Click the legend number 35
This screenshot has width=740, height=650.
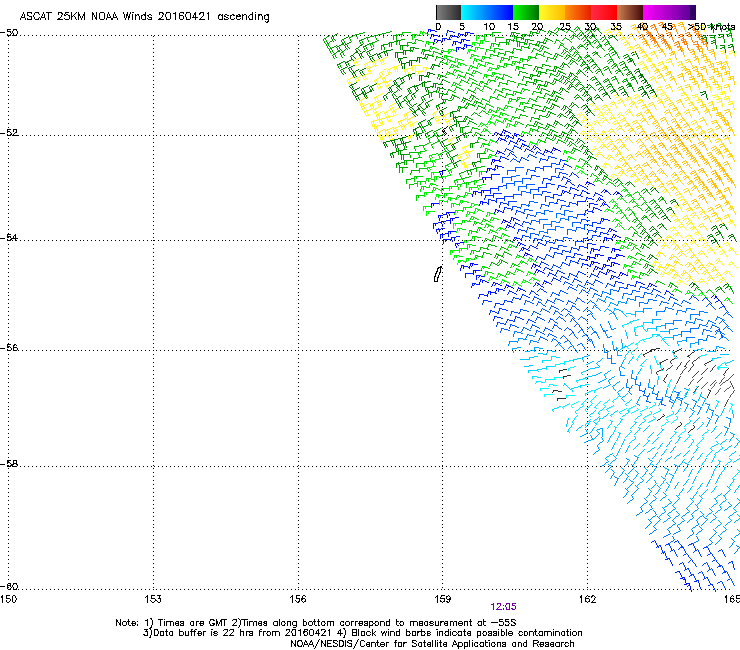coord(616,27)
